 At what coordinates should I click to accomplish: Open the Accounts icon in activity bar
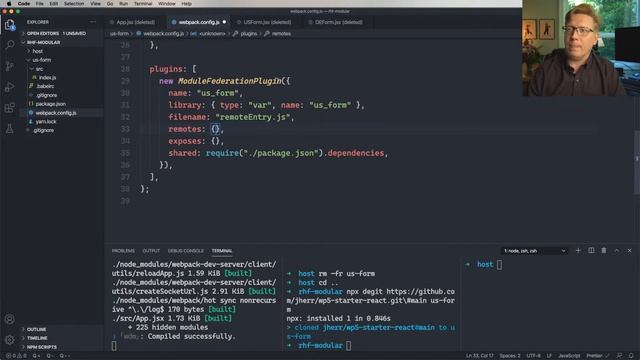pyautogui.click(x=10, y=319)
